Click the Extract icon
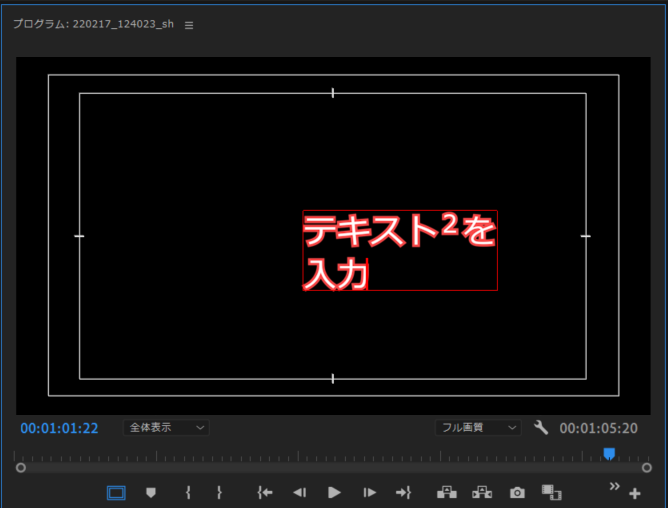Image resolution: width=668 pixels, height=508 pixels. click(482, 492)
